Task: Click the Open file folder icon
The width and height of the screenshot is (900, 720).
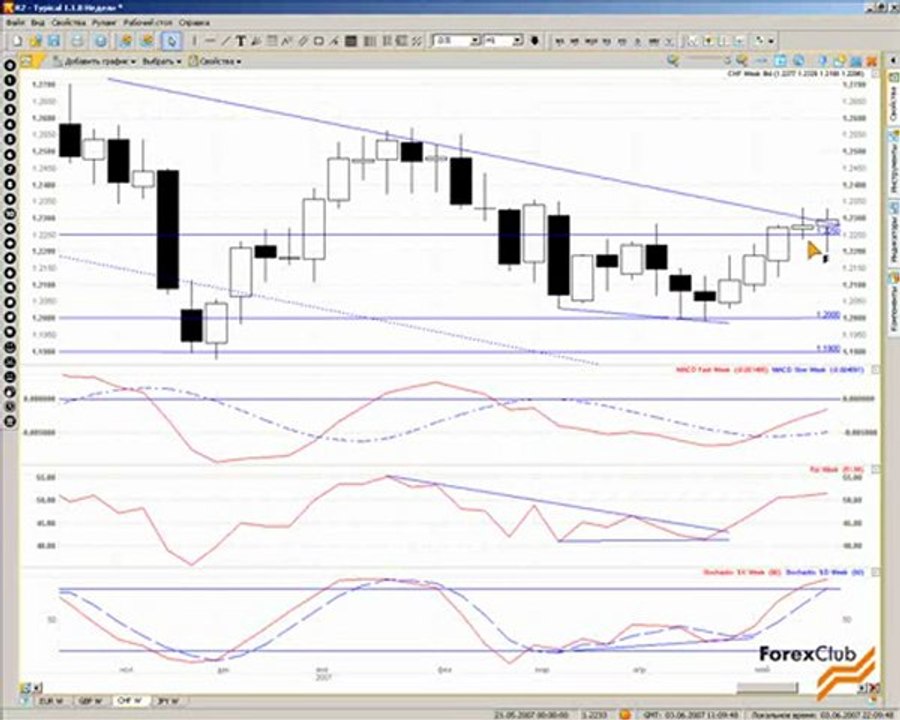Action: 36,41
